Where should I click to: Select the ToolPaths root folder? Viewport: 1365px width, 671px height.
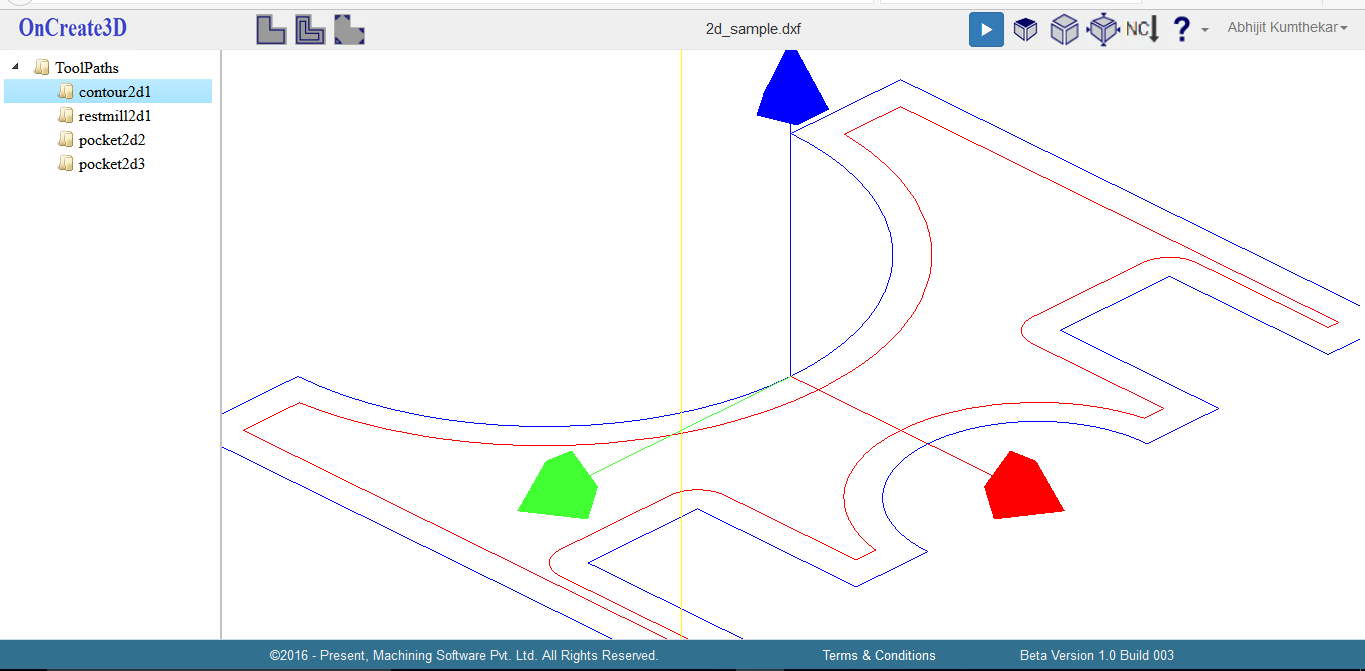click(x=86, y=68)
